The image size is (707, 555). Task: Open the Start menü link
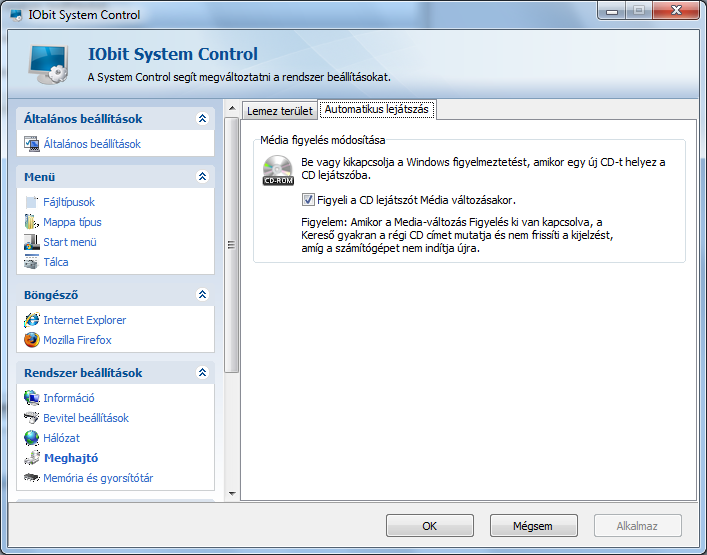[x=70, y=242]
